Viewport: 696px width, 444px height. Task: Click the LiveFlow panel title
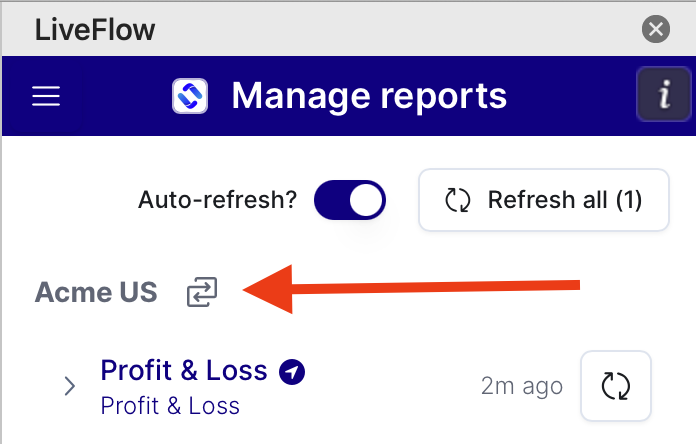[95, 30]
